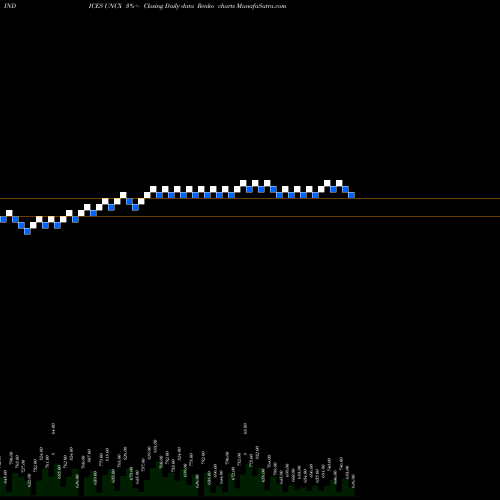The height and width of the screenshot is (500, 500).
Task: Click the isolated 64.00 label above the volume bars
Action: click(x=53, y=428)
